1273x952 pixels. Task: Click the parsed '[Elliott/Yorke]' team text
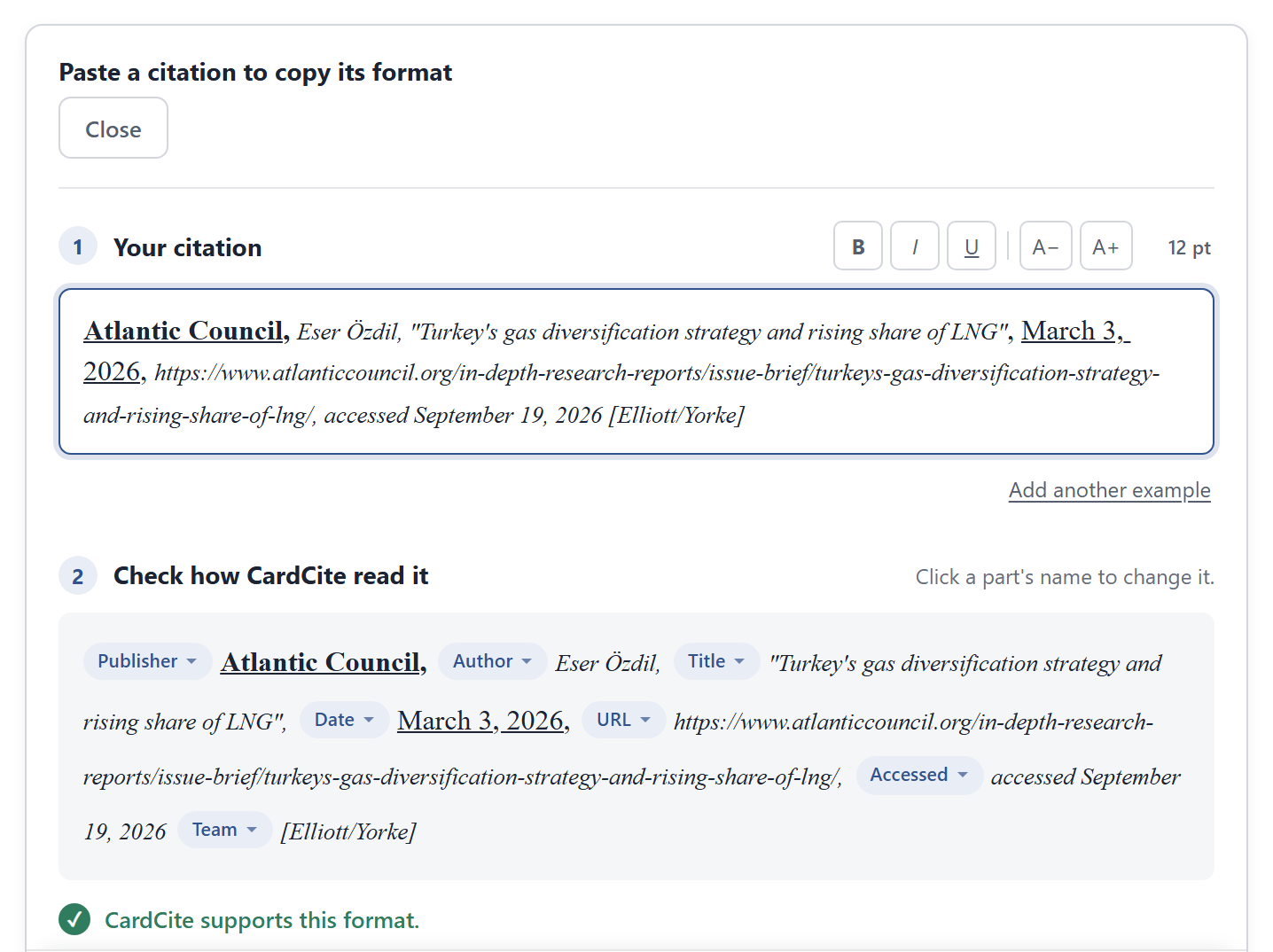(x=348, y=831)
